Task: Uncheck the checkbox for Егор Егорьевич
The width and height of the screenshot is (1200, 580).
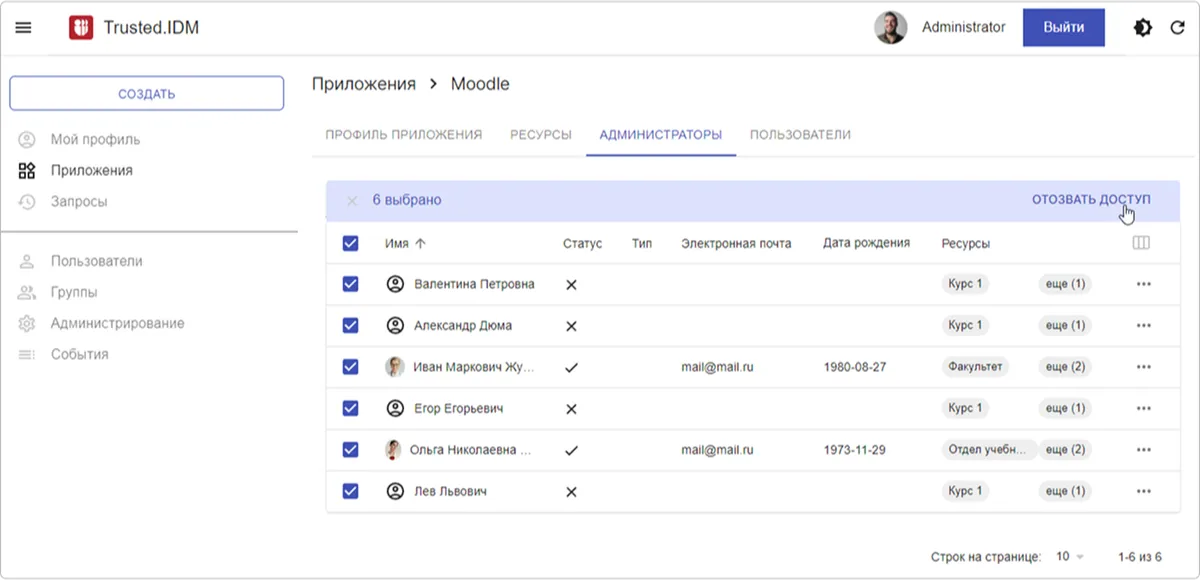Action: click(x=351, y=408)
